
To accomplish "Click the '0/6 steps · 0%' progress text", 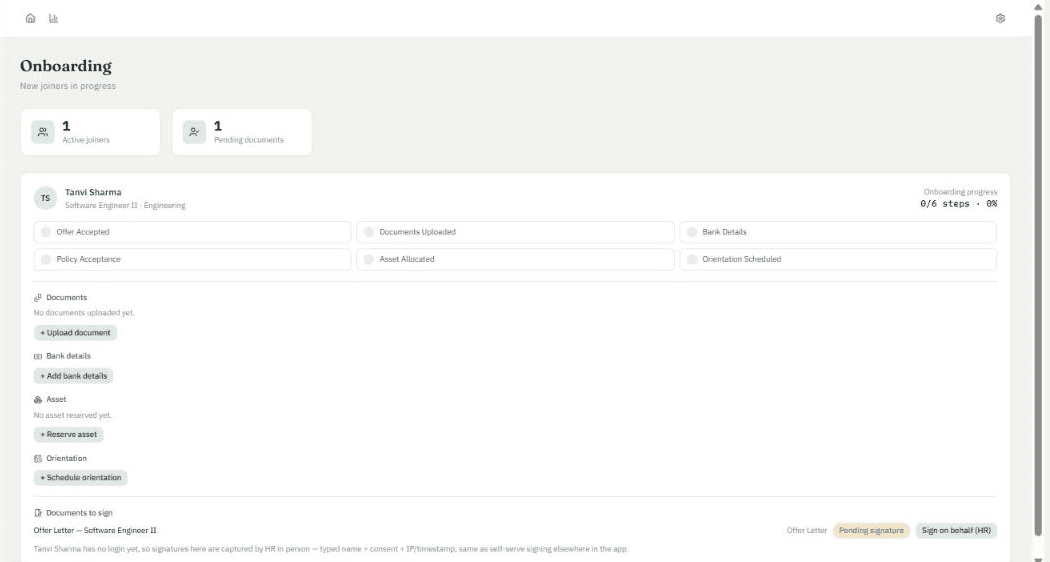I will tap(958, 204).
